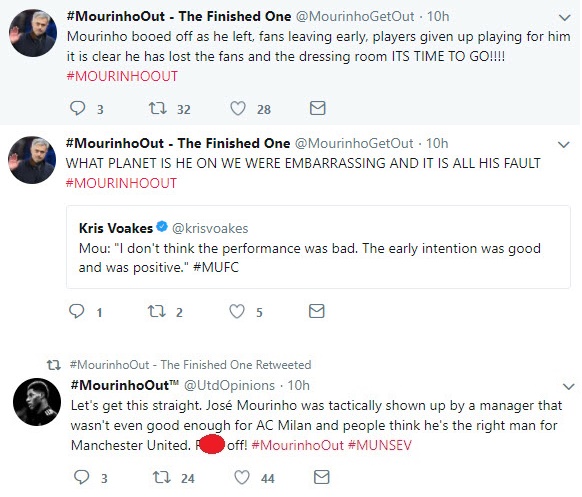Retweet the tweet with 32 retweets
The width and height of the screenshot is (582, 497).
pyautogui.click(x=158, y=108)
